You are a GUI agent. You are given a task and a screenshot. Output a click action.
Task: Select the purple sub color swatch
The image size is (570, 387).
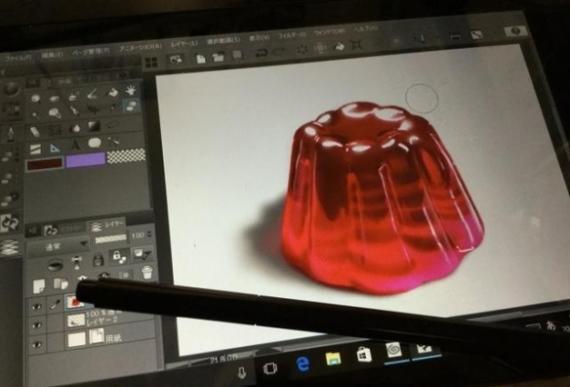(85, 160)
